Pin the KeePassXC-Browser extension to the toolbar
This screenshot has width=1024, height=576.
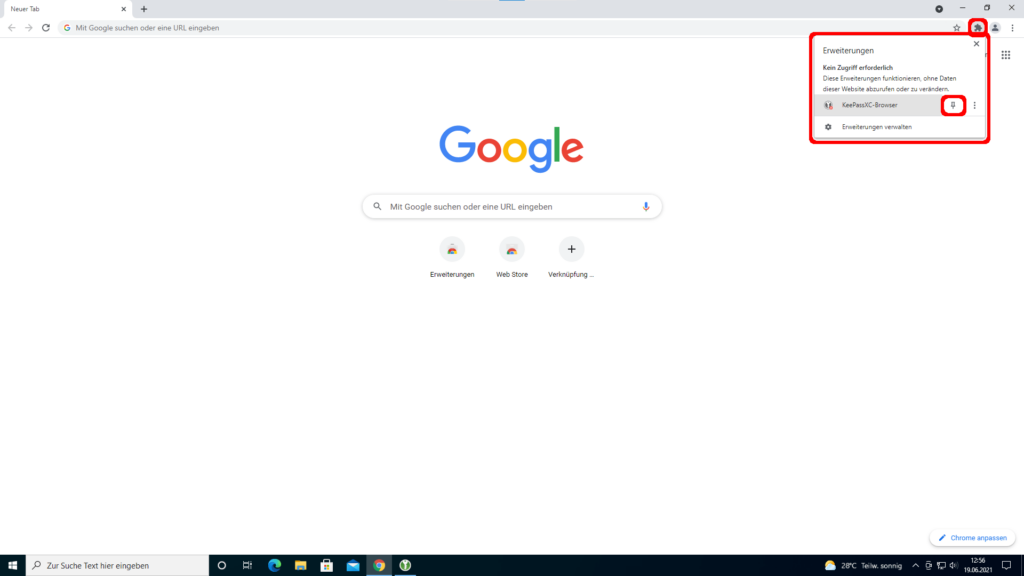coord(953,105)
